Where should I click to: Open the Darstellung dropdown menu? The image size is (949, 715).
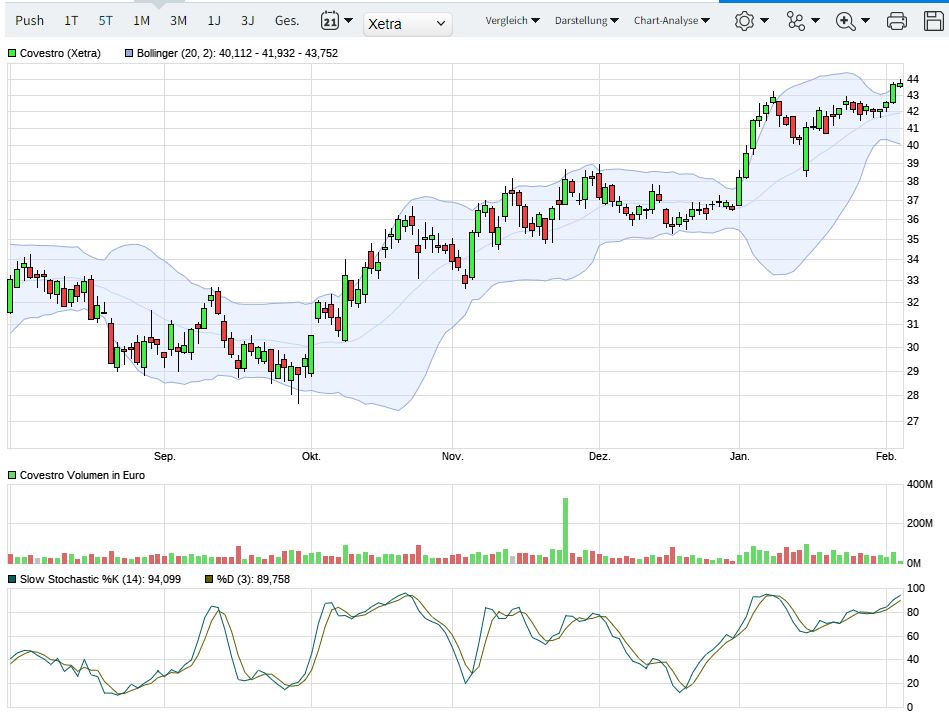click(586, 21)
